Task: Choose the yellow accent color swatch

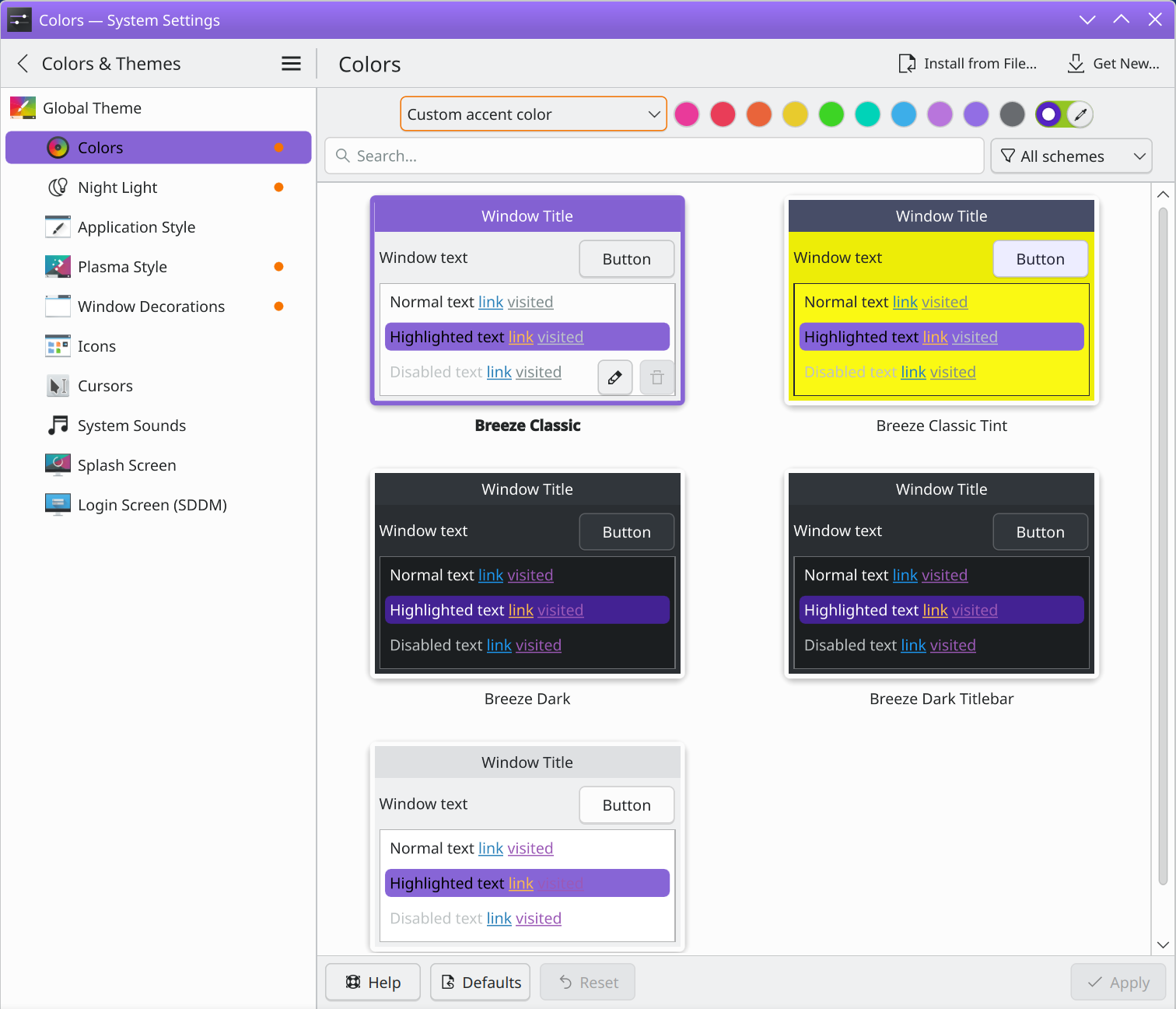Action: (795, 114)
